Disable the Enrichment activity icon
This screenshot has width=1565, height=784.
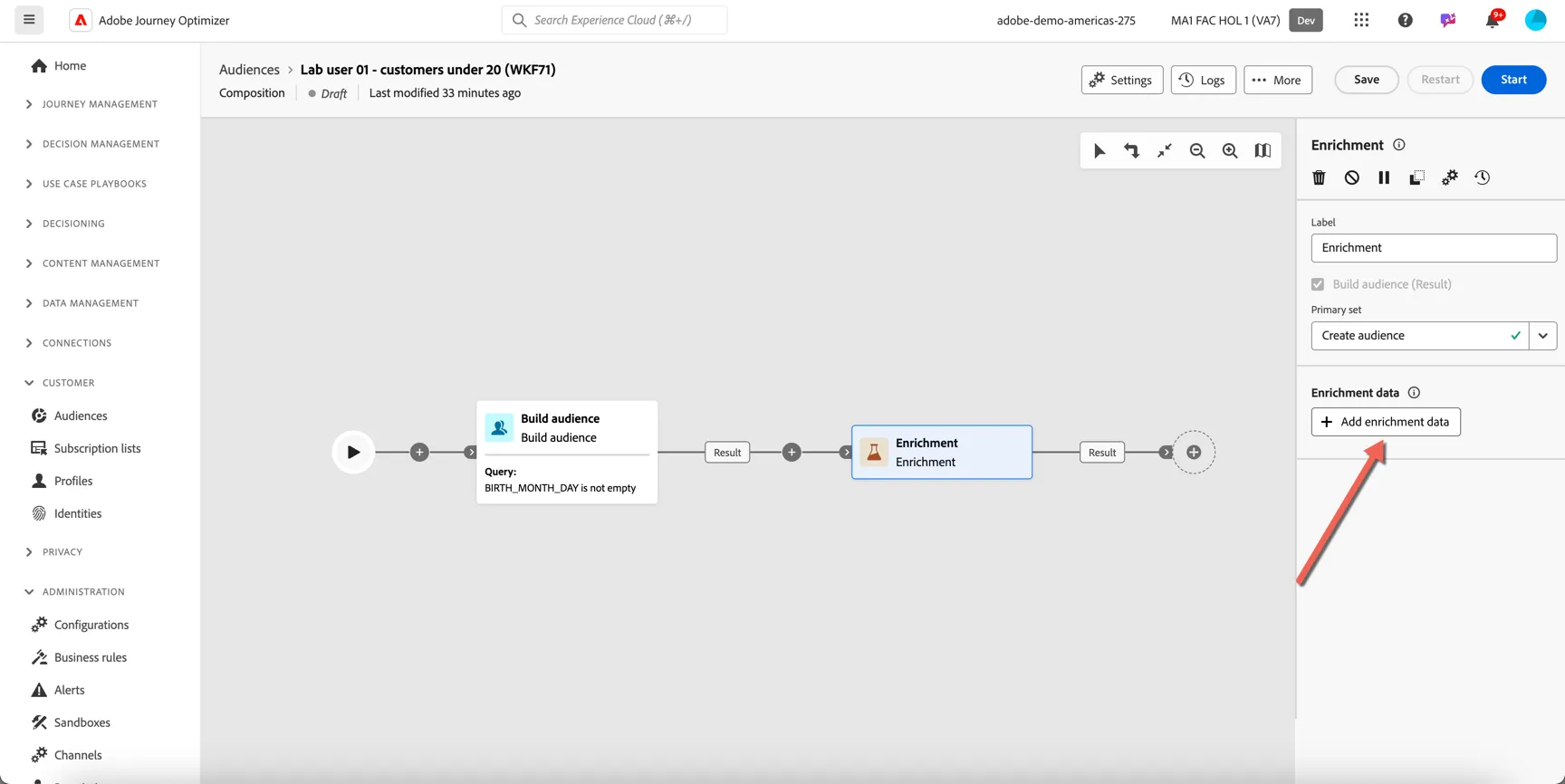tap(1351, 177)
